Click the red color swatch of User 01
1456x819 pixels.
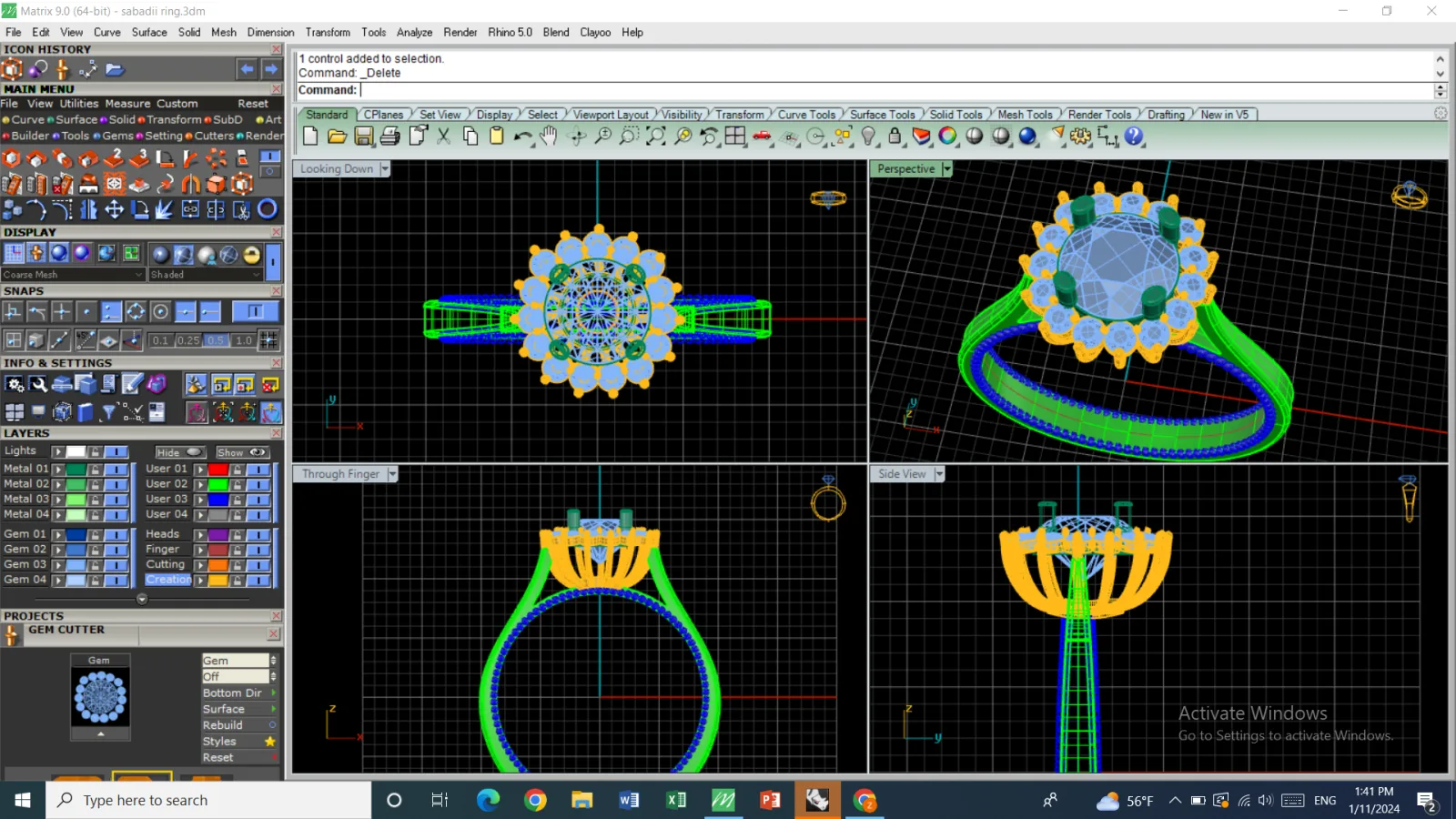pos(218,470)
